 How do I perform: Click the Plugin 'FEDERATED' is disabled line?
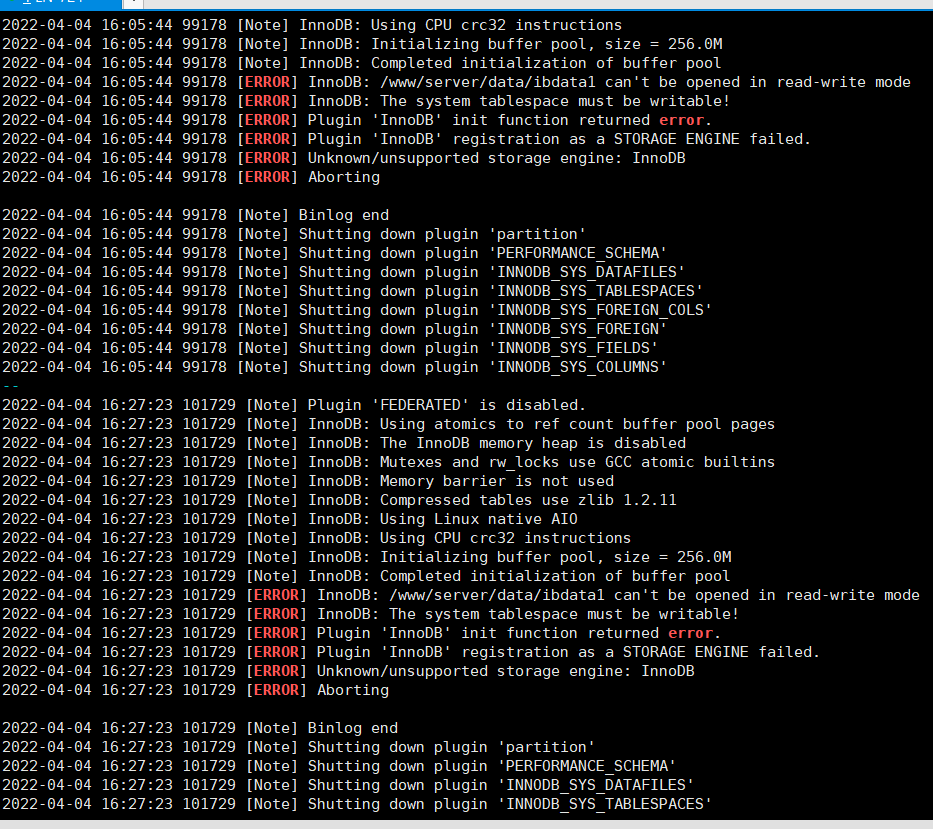click(294, 406)
